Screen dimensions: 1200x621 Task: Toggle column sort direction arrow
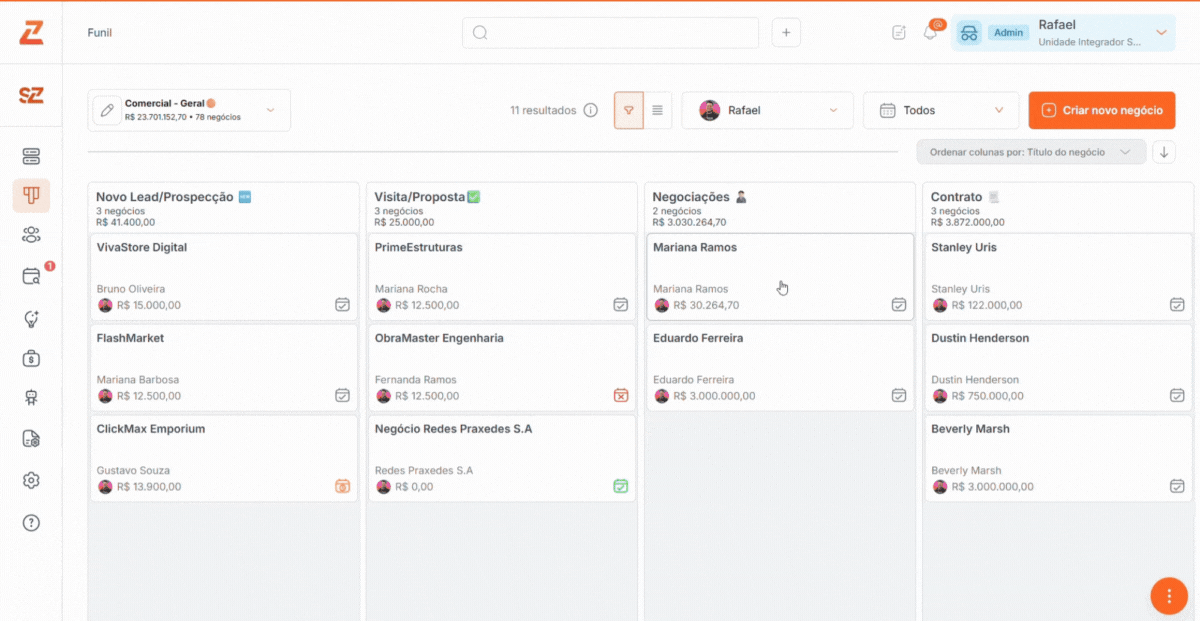1163,152
